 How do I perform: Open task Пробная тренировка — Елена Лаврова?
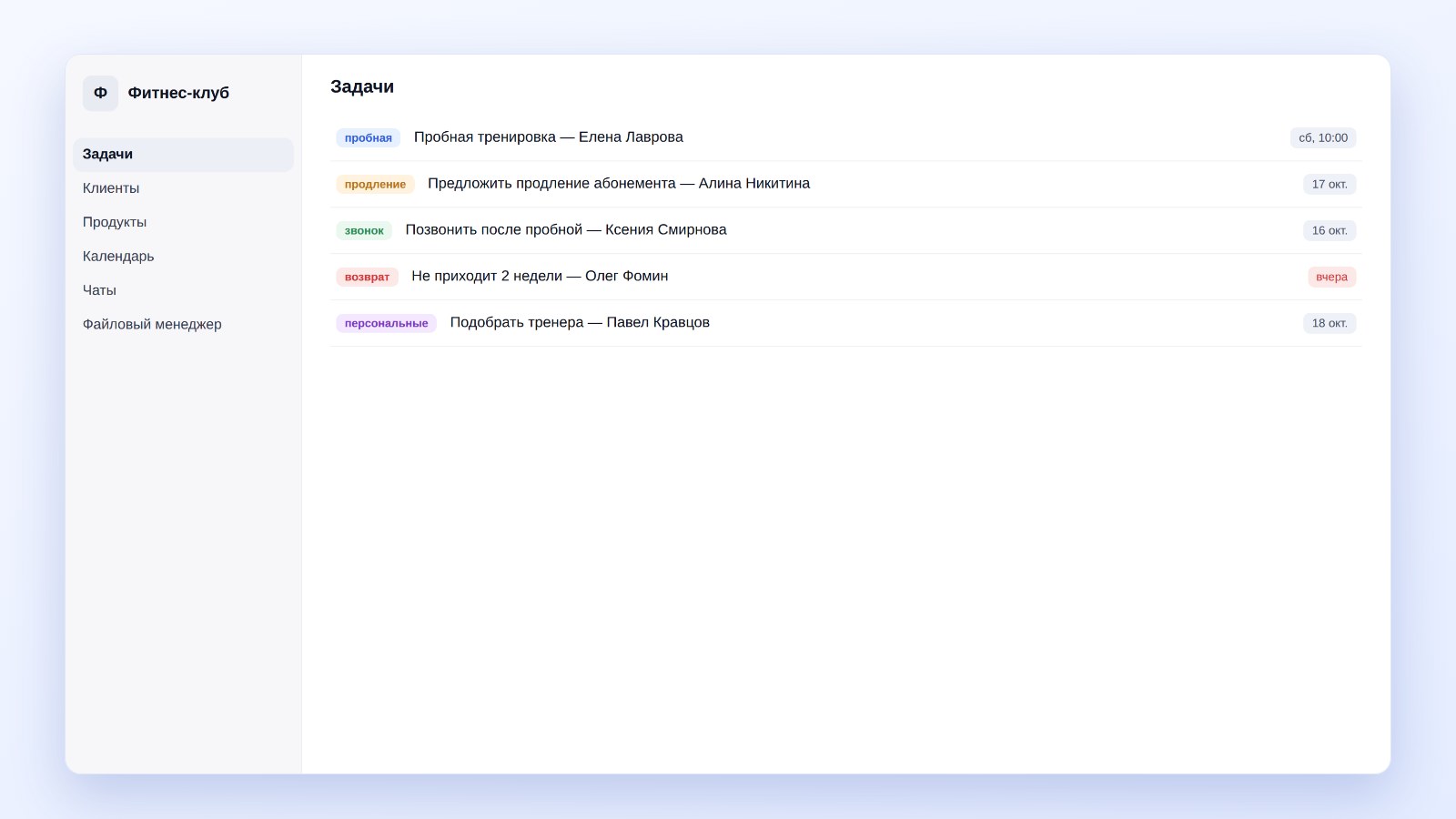pyautogui.click(x=549, y=137)
